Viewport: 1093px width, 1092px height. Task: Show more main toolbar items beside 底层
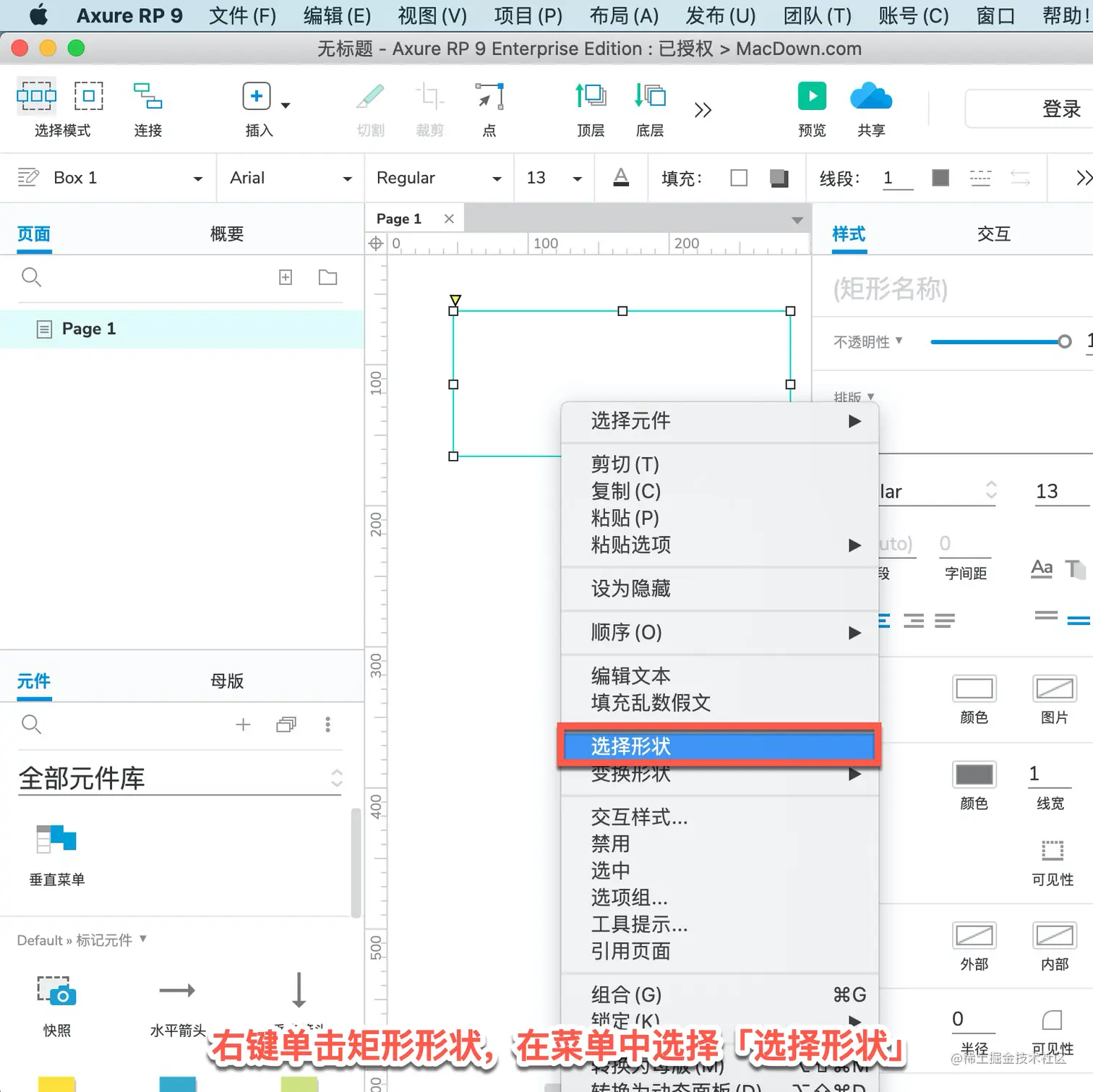(x=703, y=110)
